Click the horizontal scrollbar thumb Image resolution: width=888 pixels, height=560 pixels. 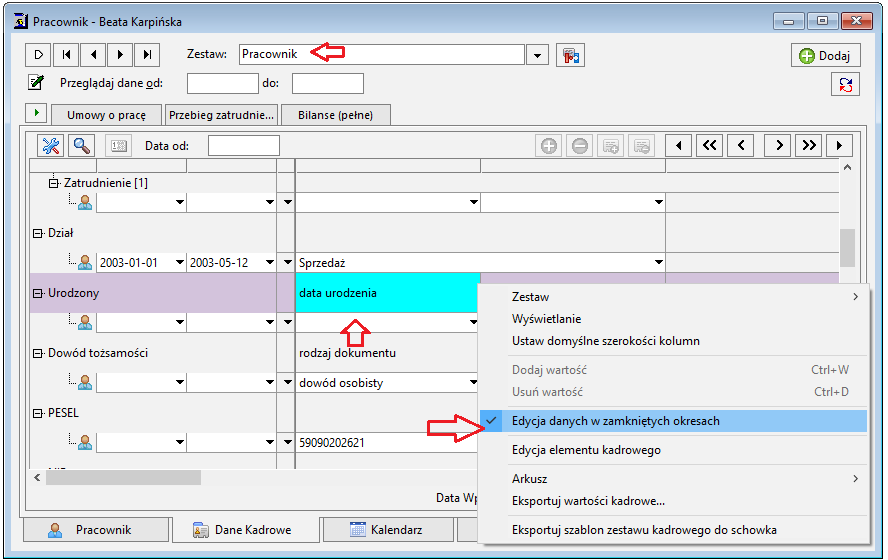(x=123, y=477)
